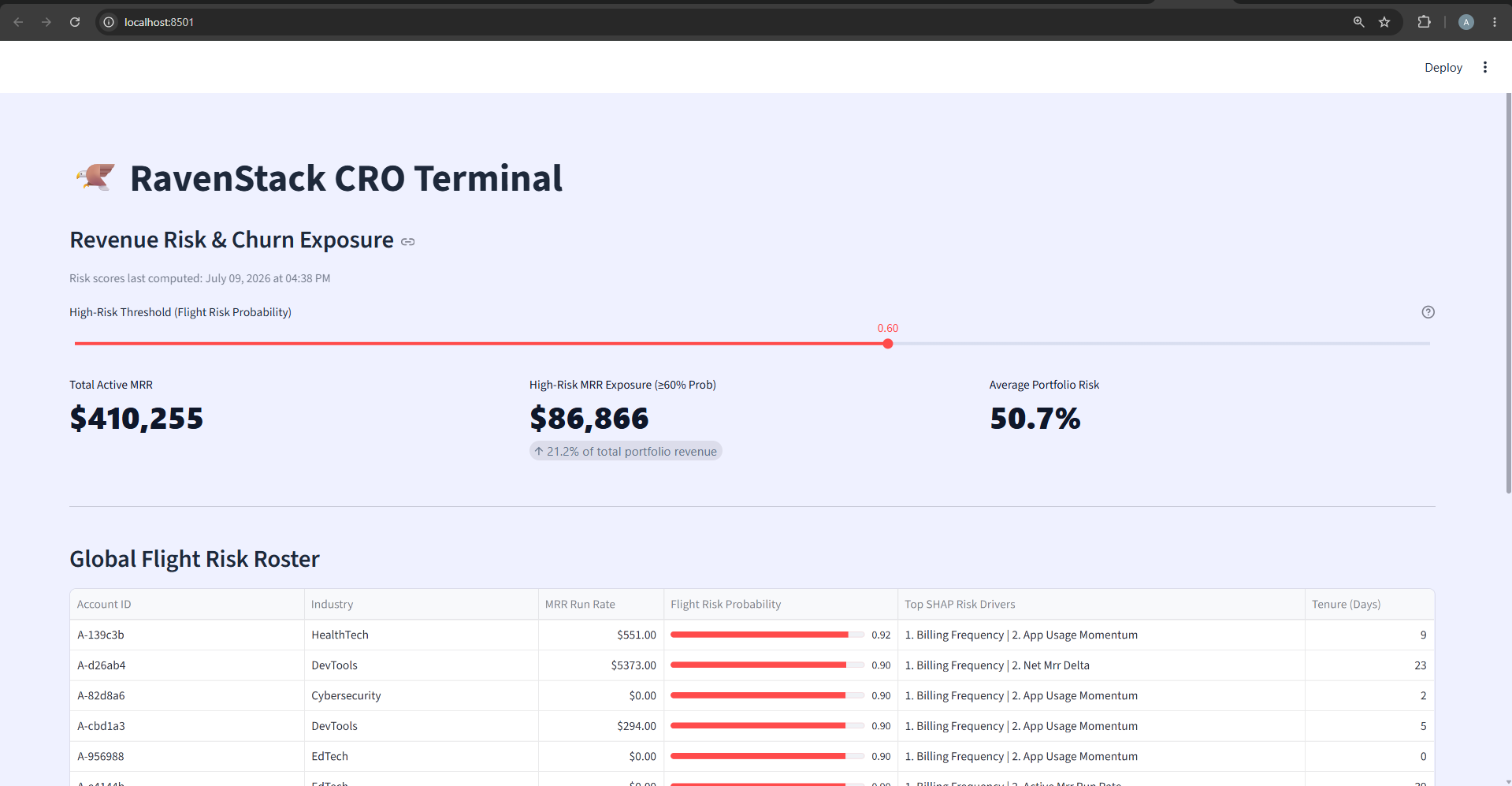Click the High-Risk Threshold slider handle
1512x786 pixels.
(888, 344)
